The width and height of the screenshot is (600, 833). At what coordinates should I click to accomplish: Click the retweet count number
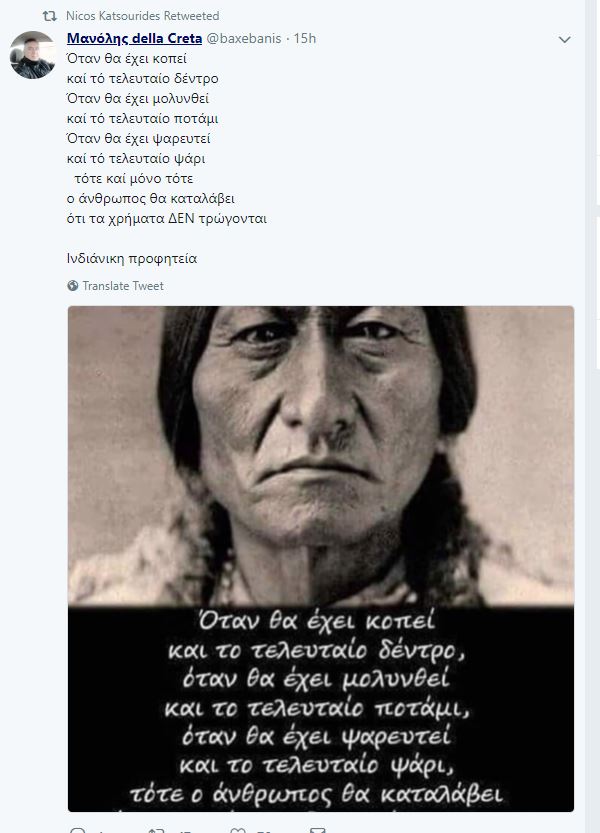coord(185,830)
